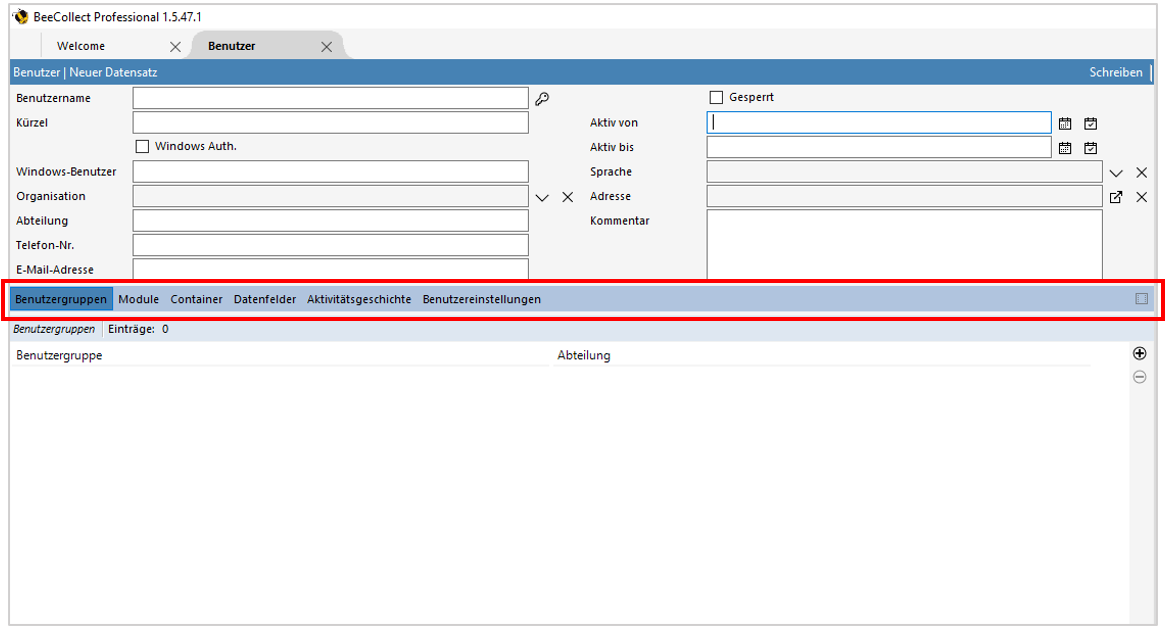Click the Kommentar text area
The height and width of the screenshot is (628, 1167).
(x=904, y=243)
